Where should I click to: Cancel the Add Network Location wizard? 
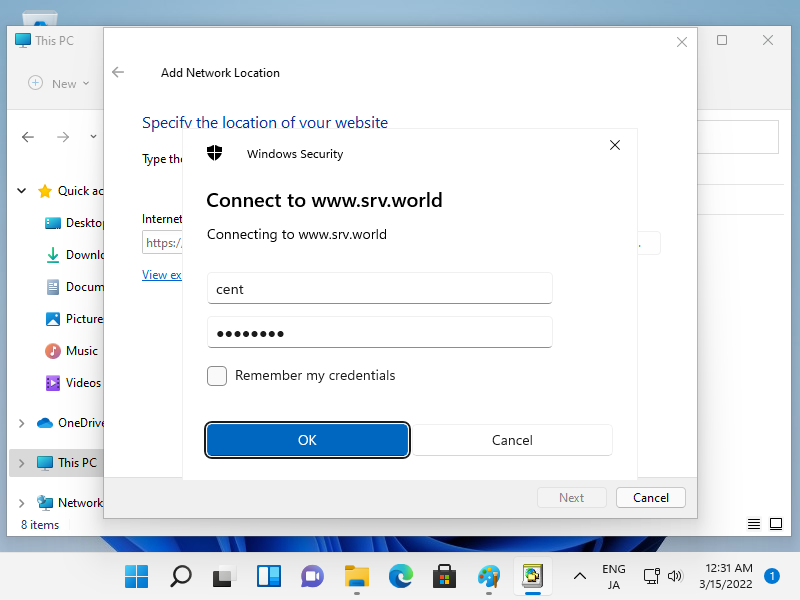click(x=650, y=497)
